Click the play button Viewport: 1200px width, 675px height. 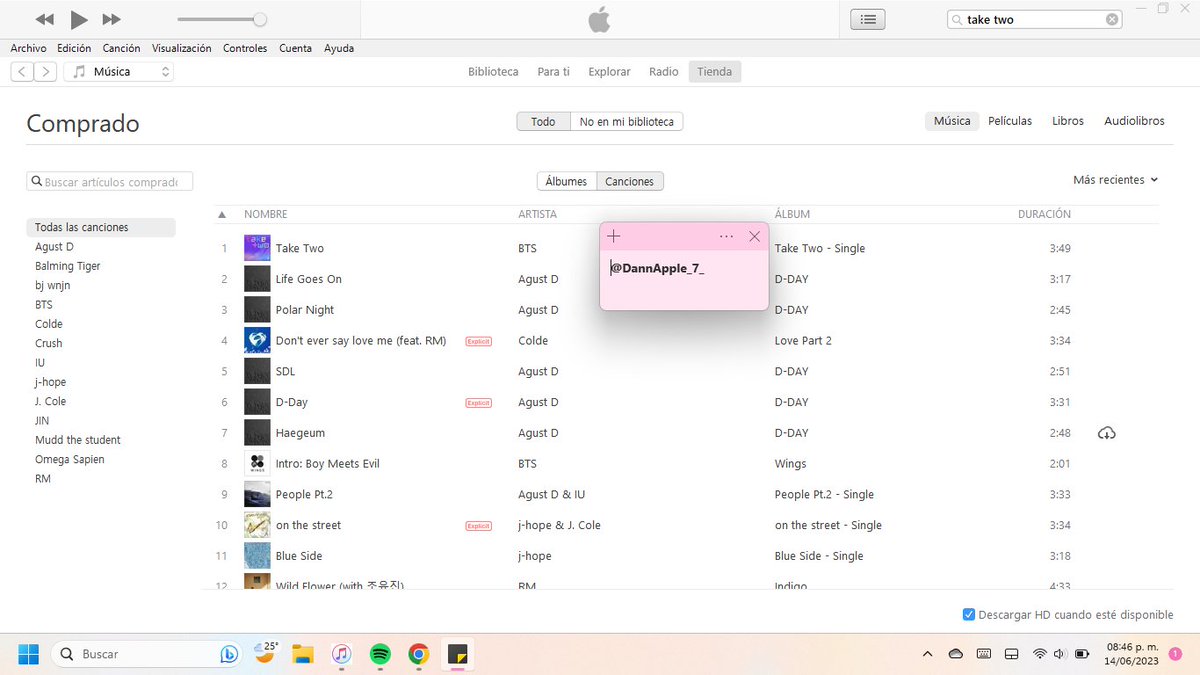79,19
